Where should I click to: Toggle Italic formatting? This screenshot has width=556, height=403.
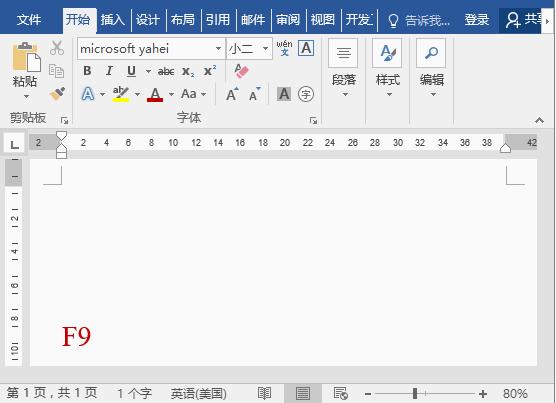pyautogui.click(x=109, y=71)
